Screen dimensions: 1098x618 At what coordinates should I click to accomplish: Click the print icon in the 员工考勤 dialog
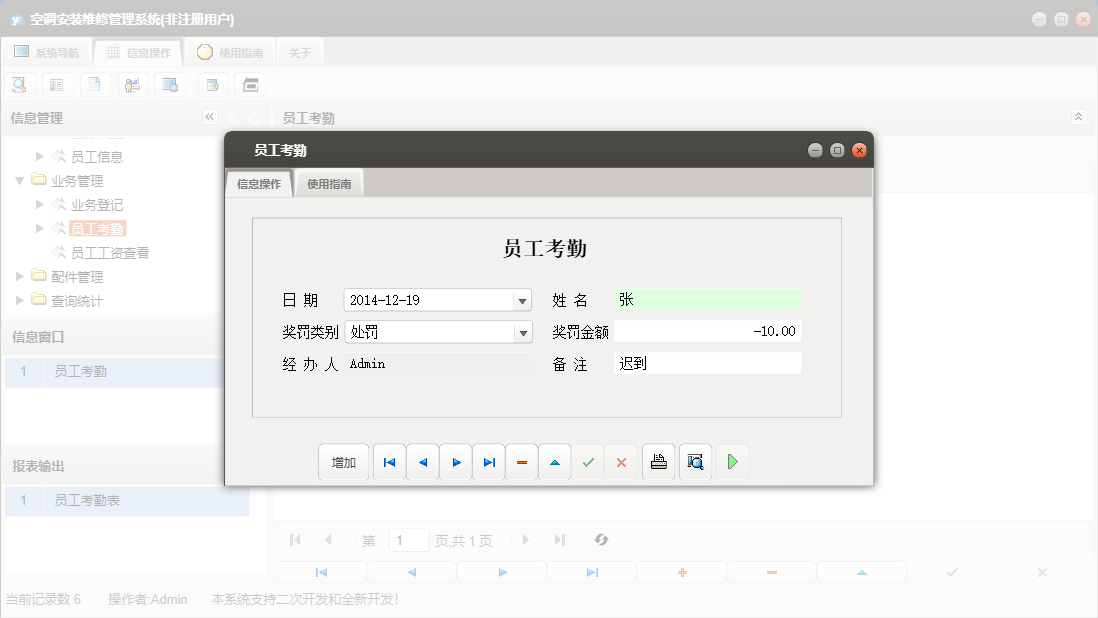click(x=658, y=461)
